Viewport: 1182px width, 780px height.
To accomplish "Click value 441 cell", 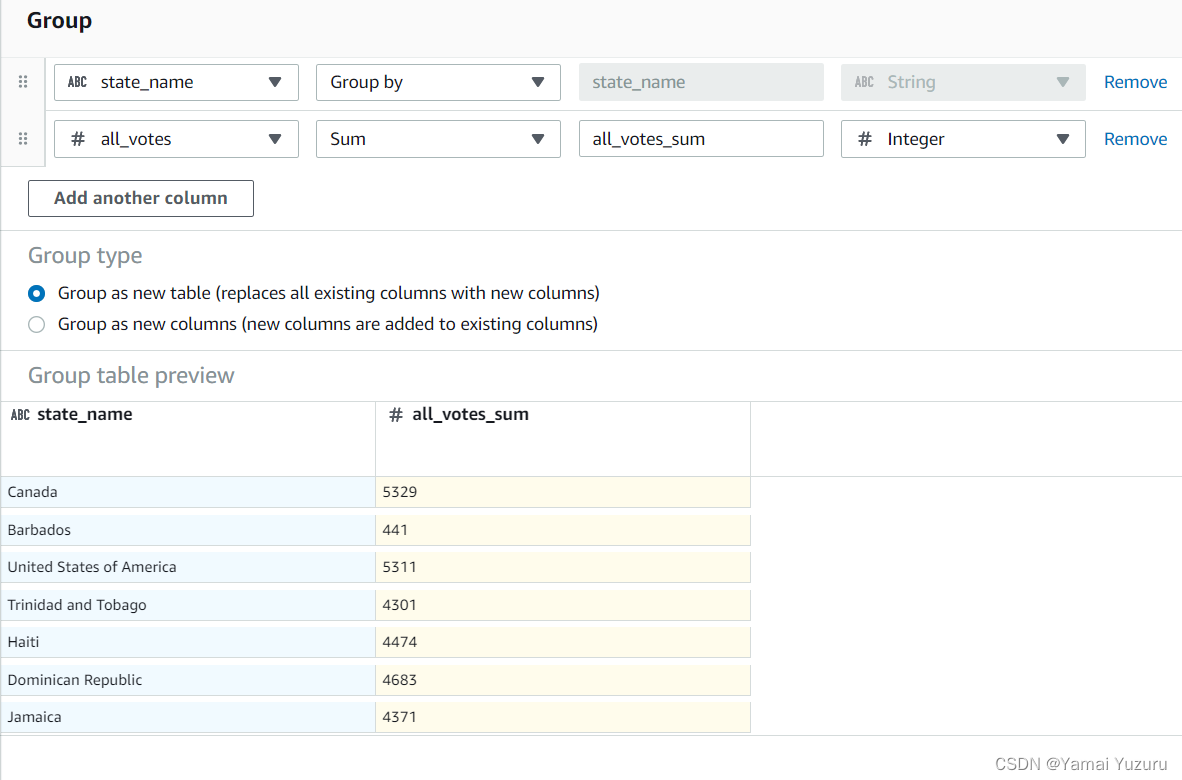I will click(x=563, y=530).
